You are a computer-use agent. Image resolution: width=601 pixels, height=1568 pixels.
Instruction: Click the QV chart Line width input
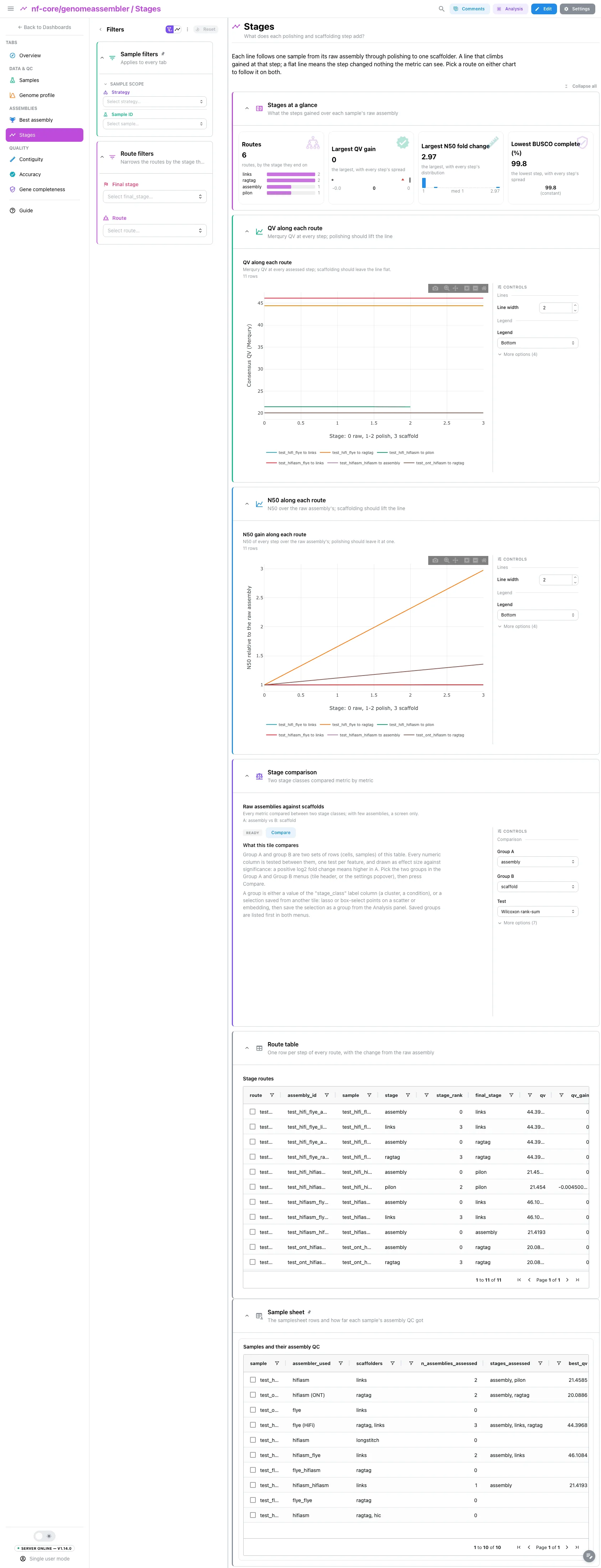tap(555, 308)
